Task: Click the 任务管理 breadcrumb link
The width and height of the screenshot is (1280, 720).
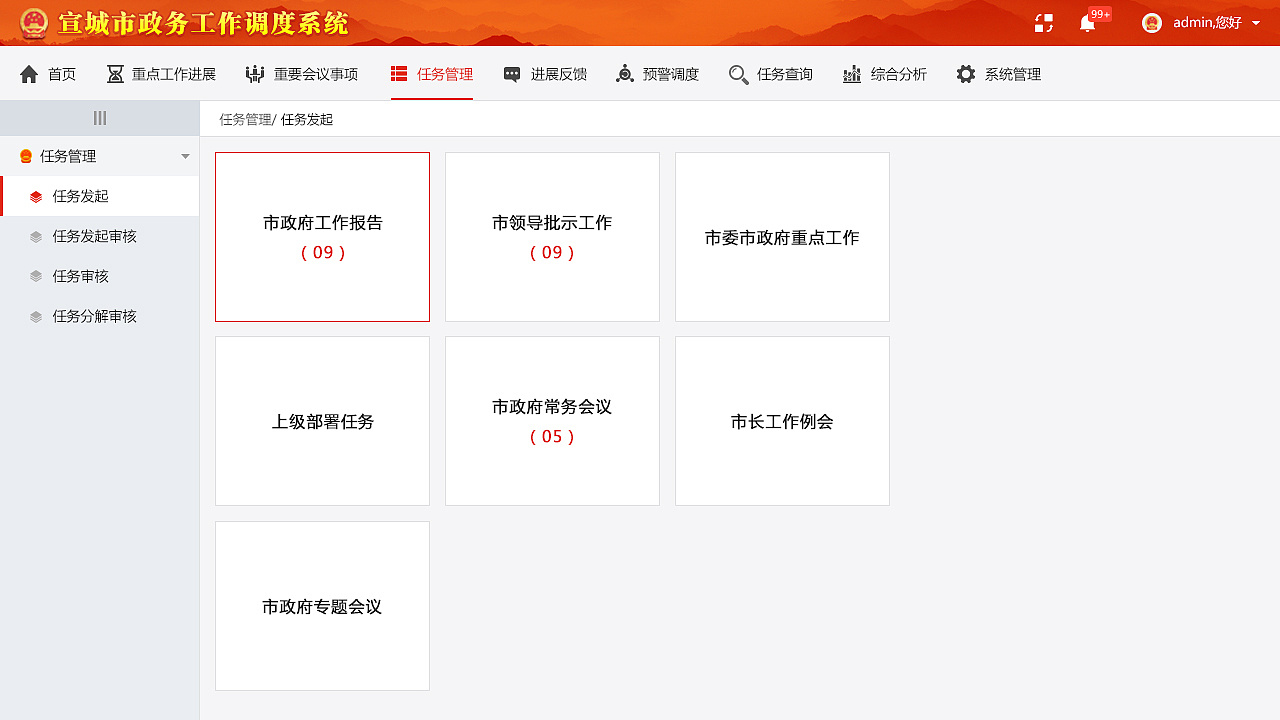Action: point(244,119)
